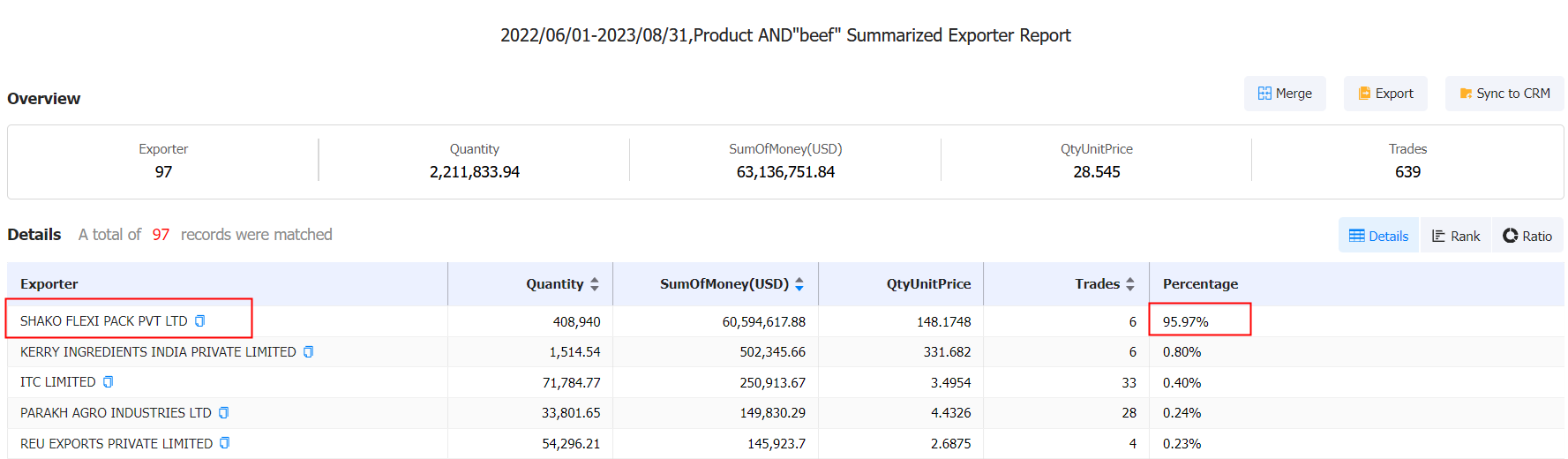
Task: Click the Exporter column header
Action: [x=49, y=284]
